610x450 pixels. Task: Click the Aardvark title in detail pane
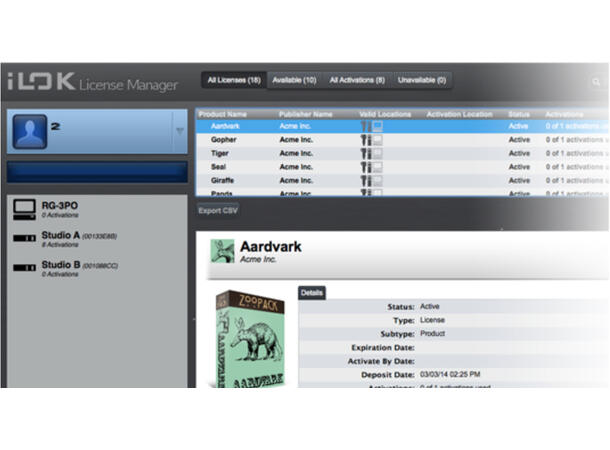[271, 247]
